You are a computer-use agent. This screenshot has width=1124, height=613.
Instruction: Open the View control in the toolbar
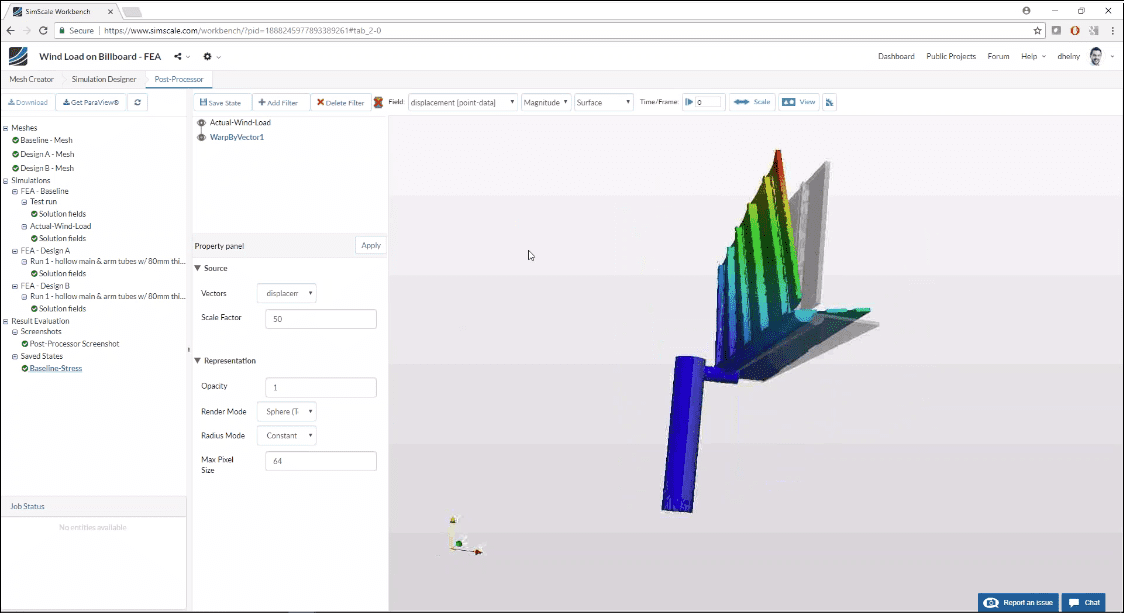tap(798, 102)
